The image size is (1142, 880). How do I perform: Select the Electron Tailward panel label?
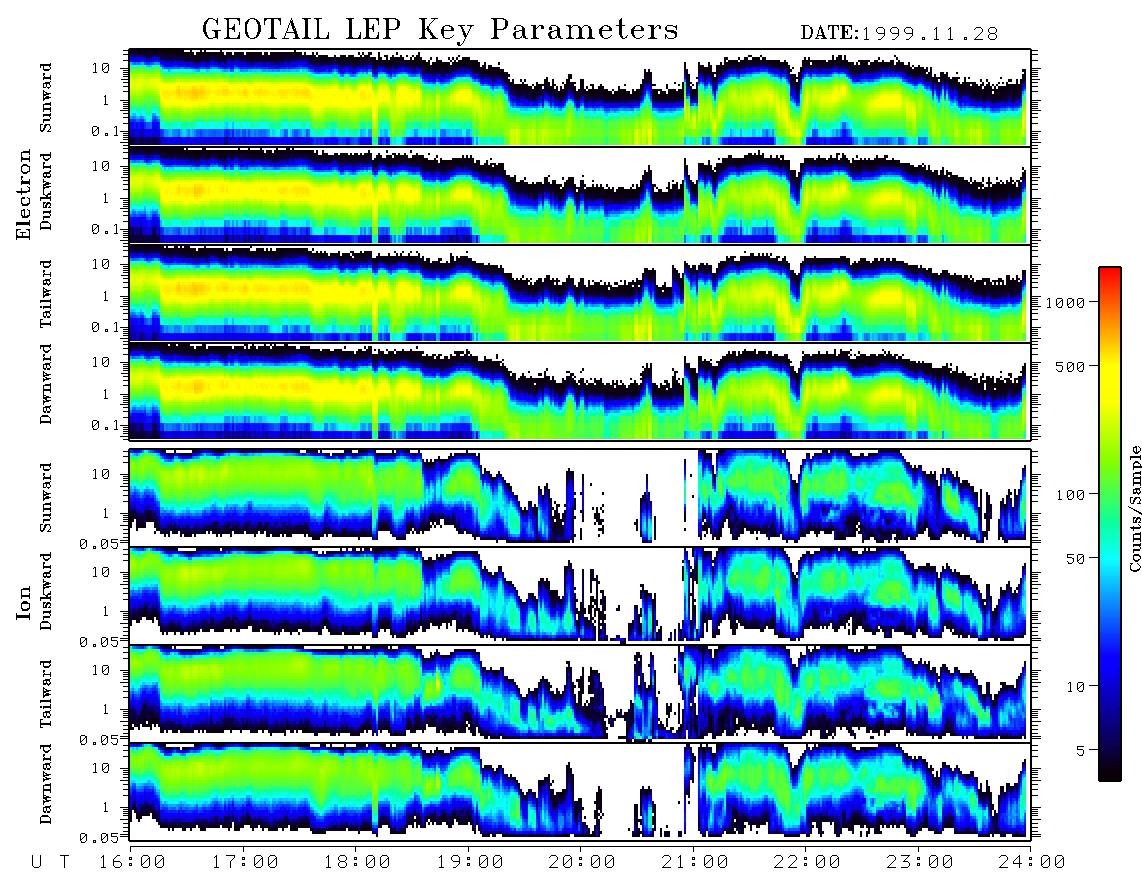tap(46, 294)
